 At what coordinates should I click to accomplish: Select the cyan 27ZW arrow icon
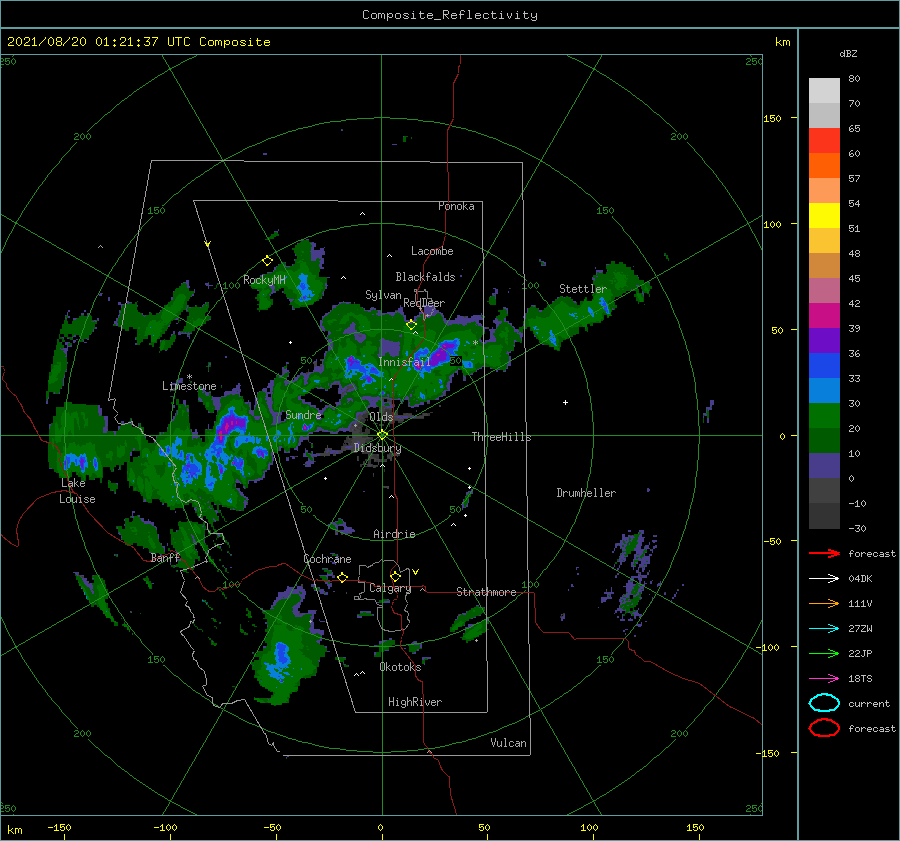click(x=824, y=629)
